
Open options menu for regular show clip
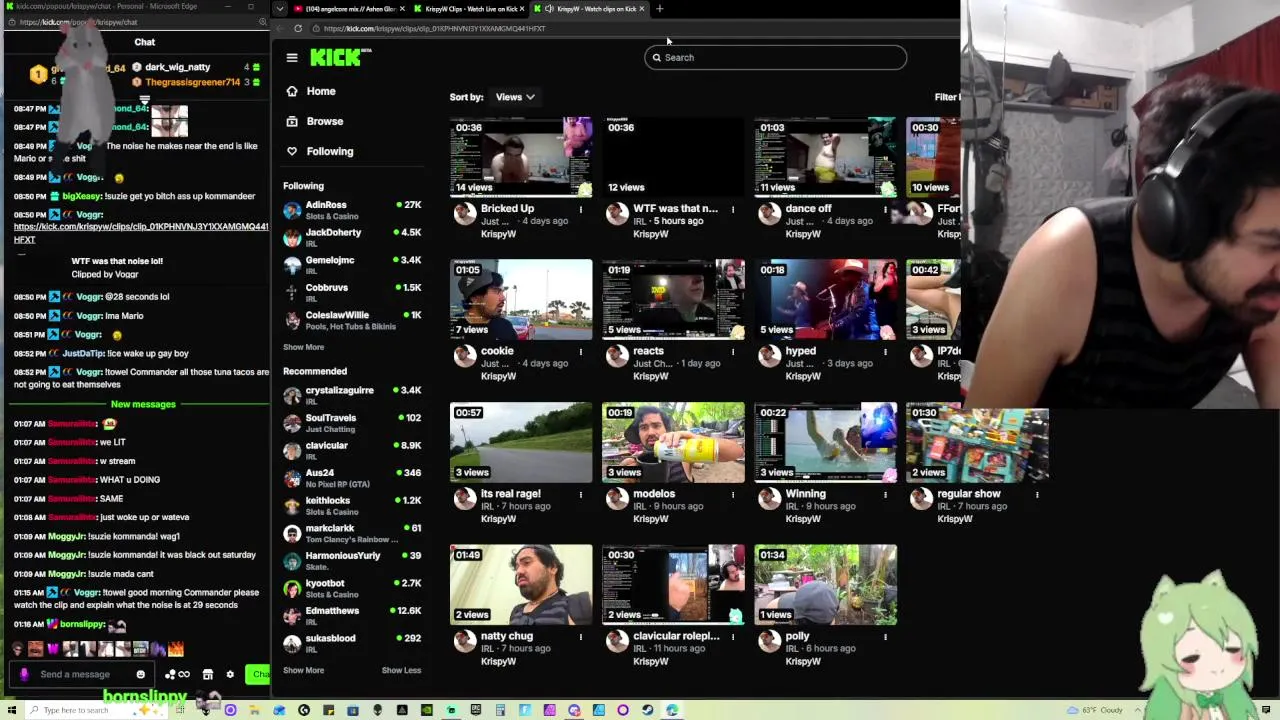1037,495
